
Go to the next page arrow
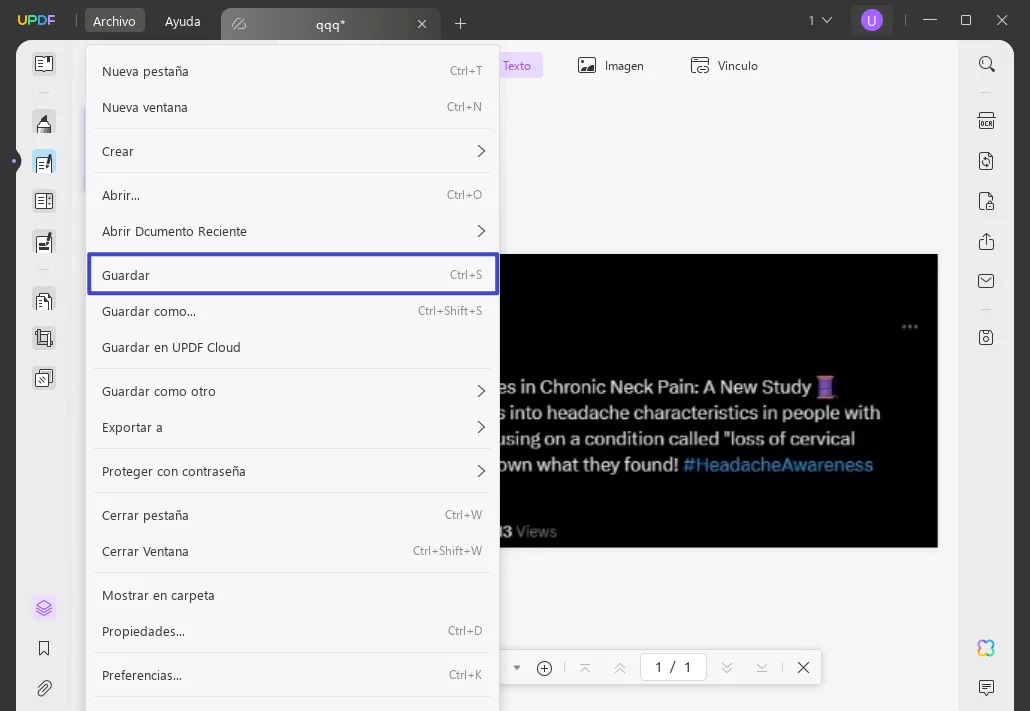[727, 668]
